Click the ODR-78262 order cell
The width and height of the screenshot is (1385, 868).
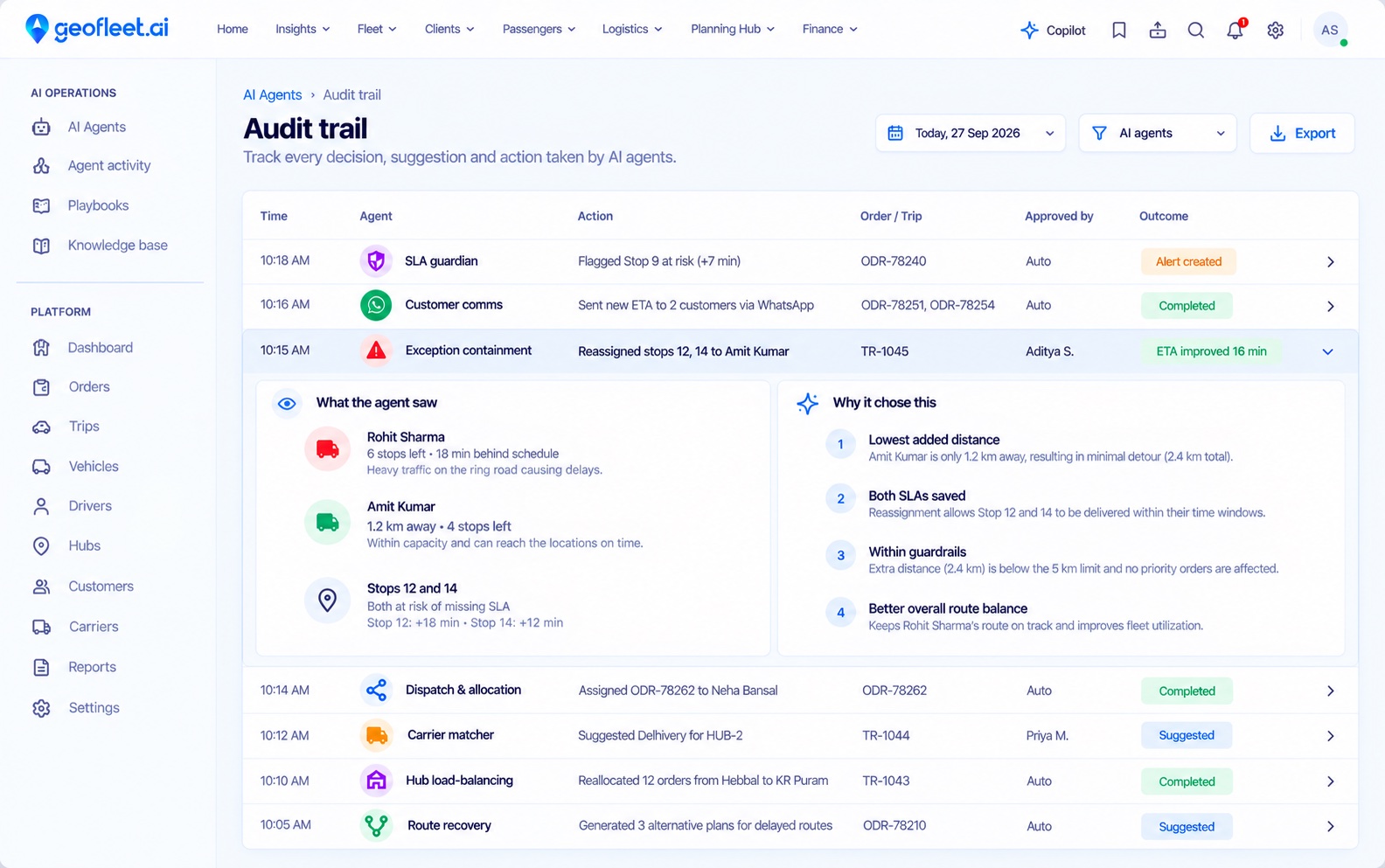pos(894,691)
